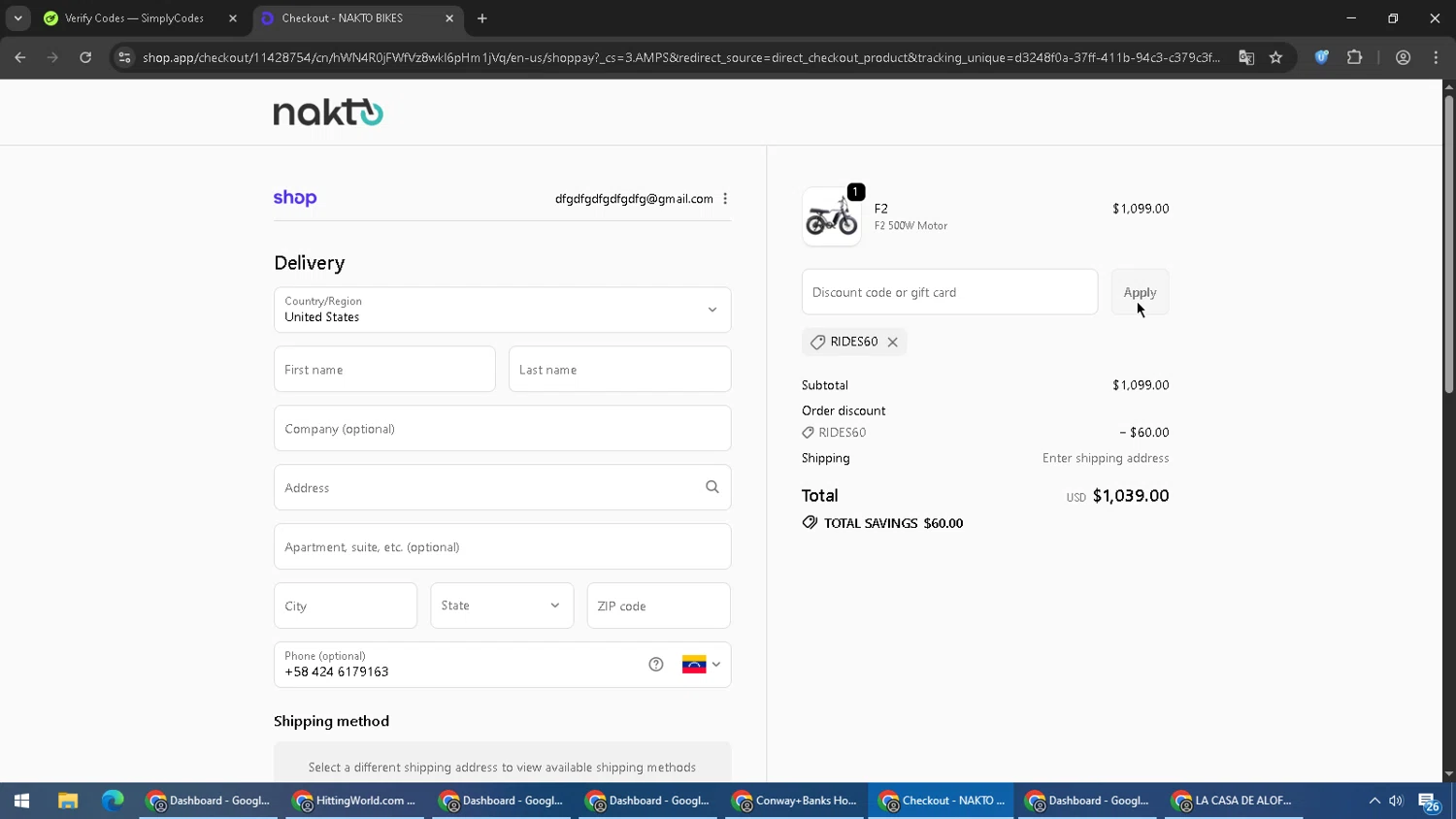The width and height of the screenshot is (1456, 819).
Task: Click the City field
Action: (346, 606)
